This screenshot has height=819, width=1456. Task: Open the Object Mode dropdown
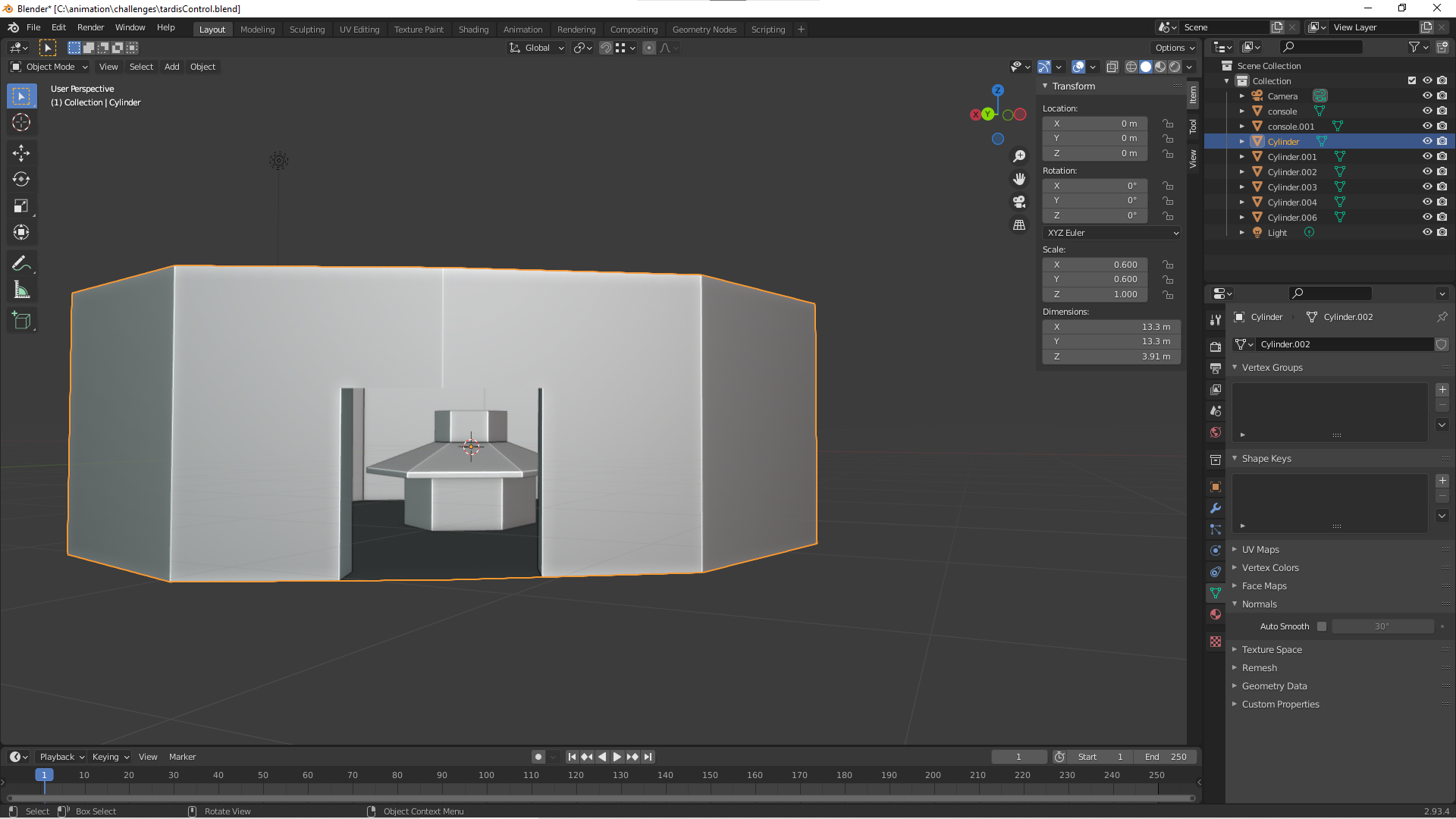click(x=50, y=67)
